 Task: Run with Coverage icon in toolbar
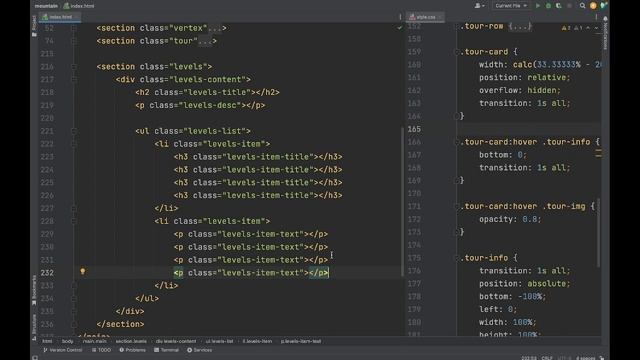(x=558, y=6)
